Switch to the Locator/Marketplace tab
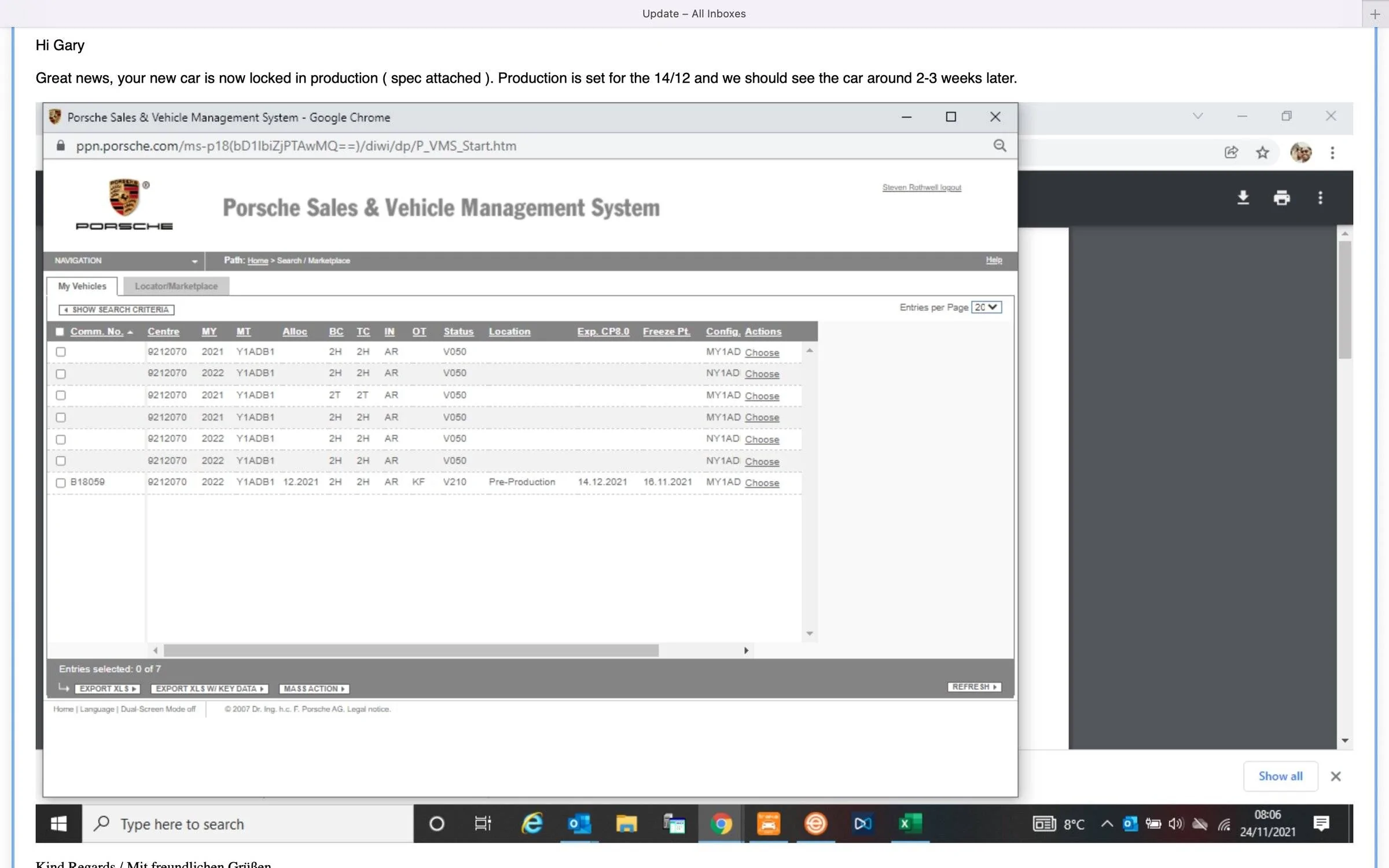The width and height of the screenshot is (1389, 868). tap(176, 286)
